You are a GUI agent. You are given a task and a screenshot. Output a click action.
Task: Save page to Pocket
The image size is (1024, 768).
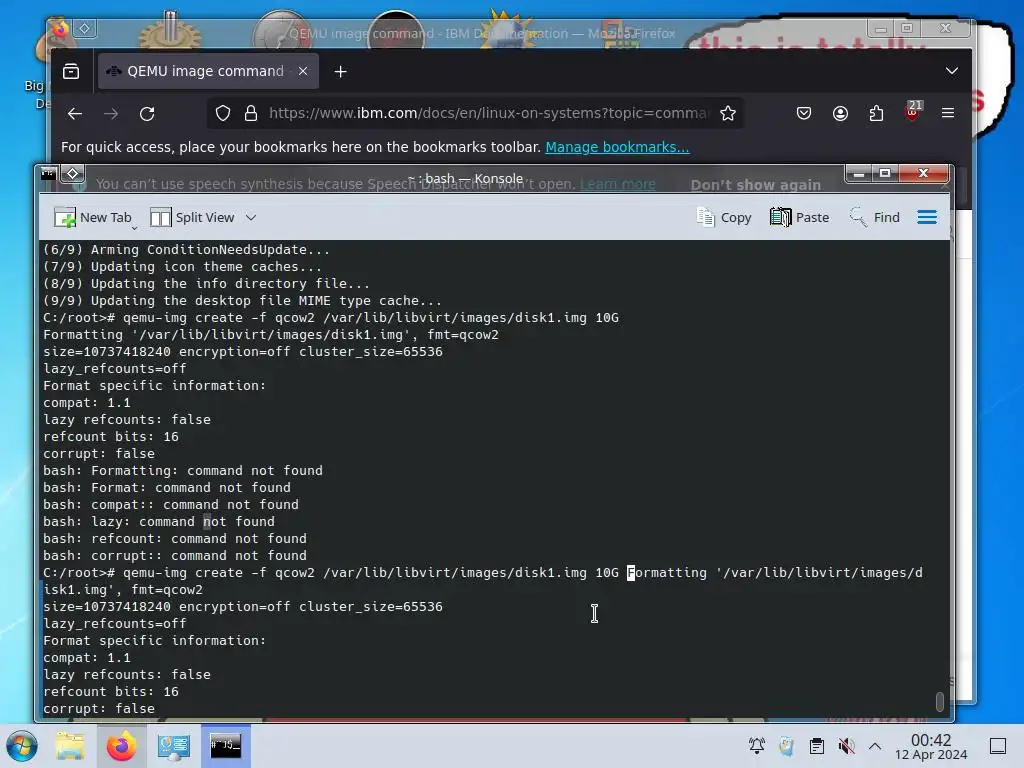(x=804, y=114)
